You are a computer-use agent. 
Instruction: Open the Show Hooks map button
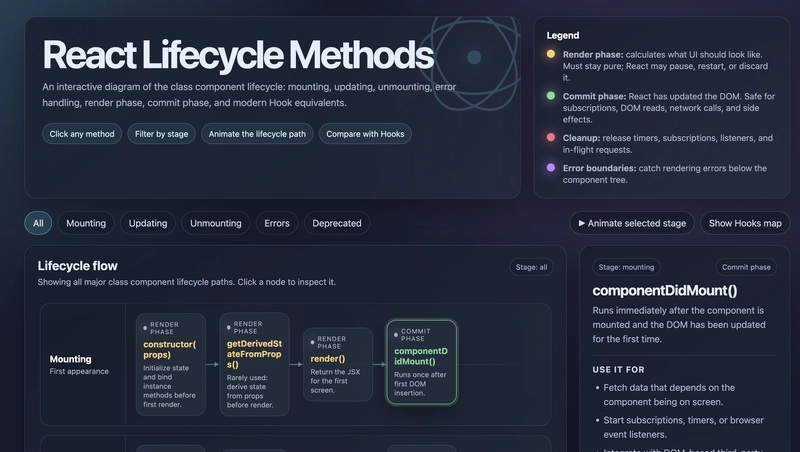click(745, 223)
